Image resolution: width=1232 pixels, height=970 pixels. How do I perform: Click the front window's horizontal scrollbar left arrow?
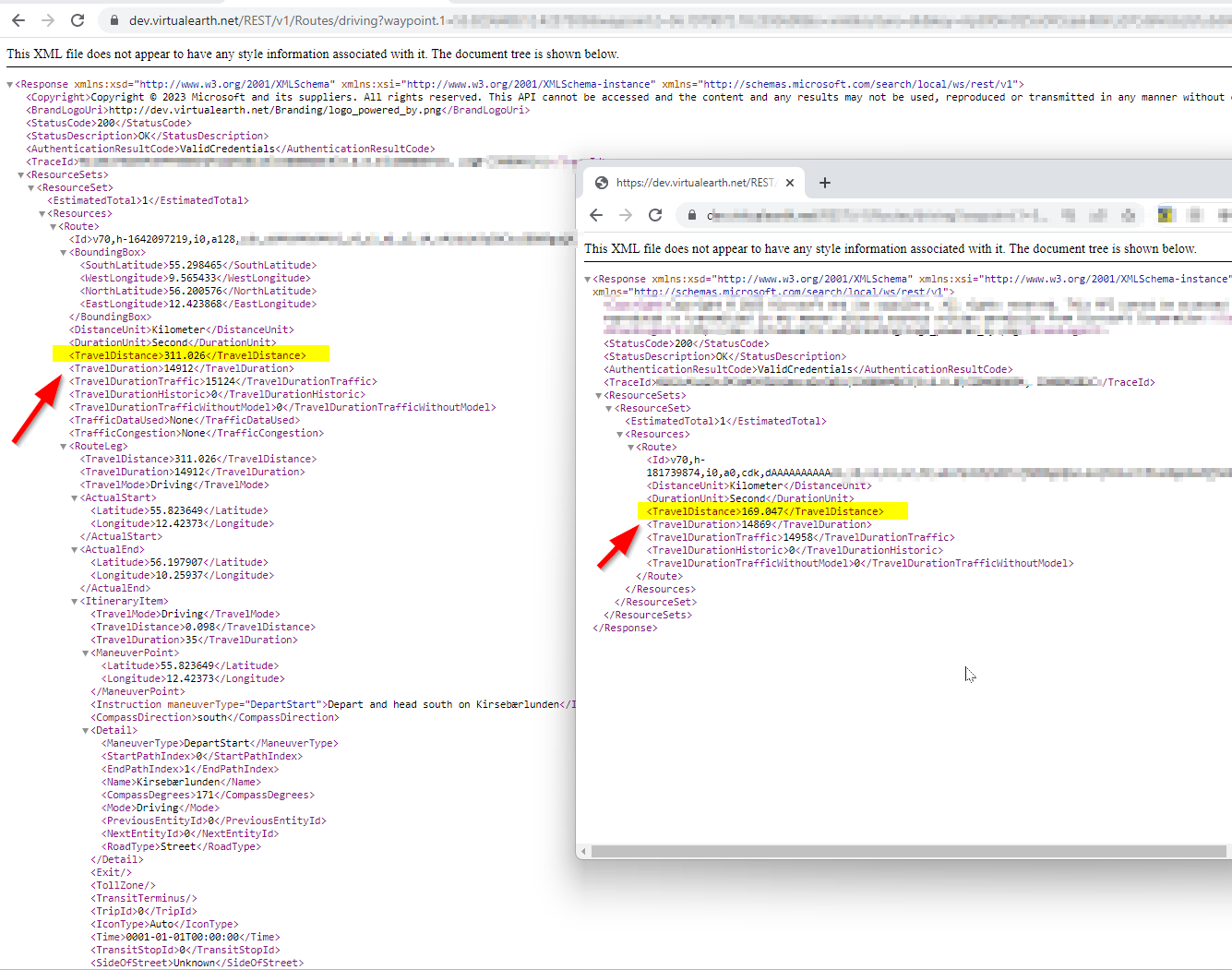[583, 851]
